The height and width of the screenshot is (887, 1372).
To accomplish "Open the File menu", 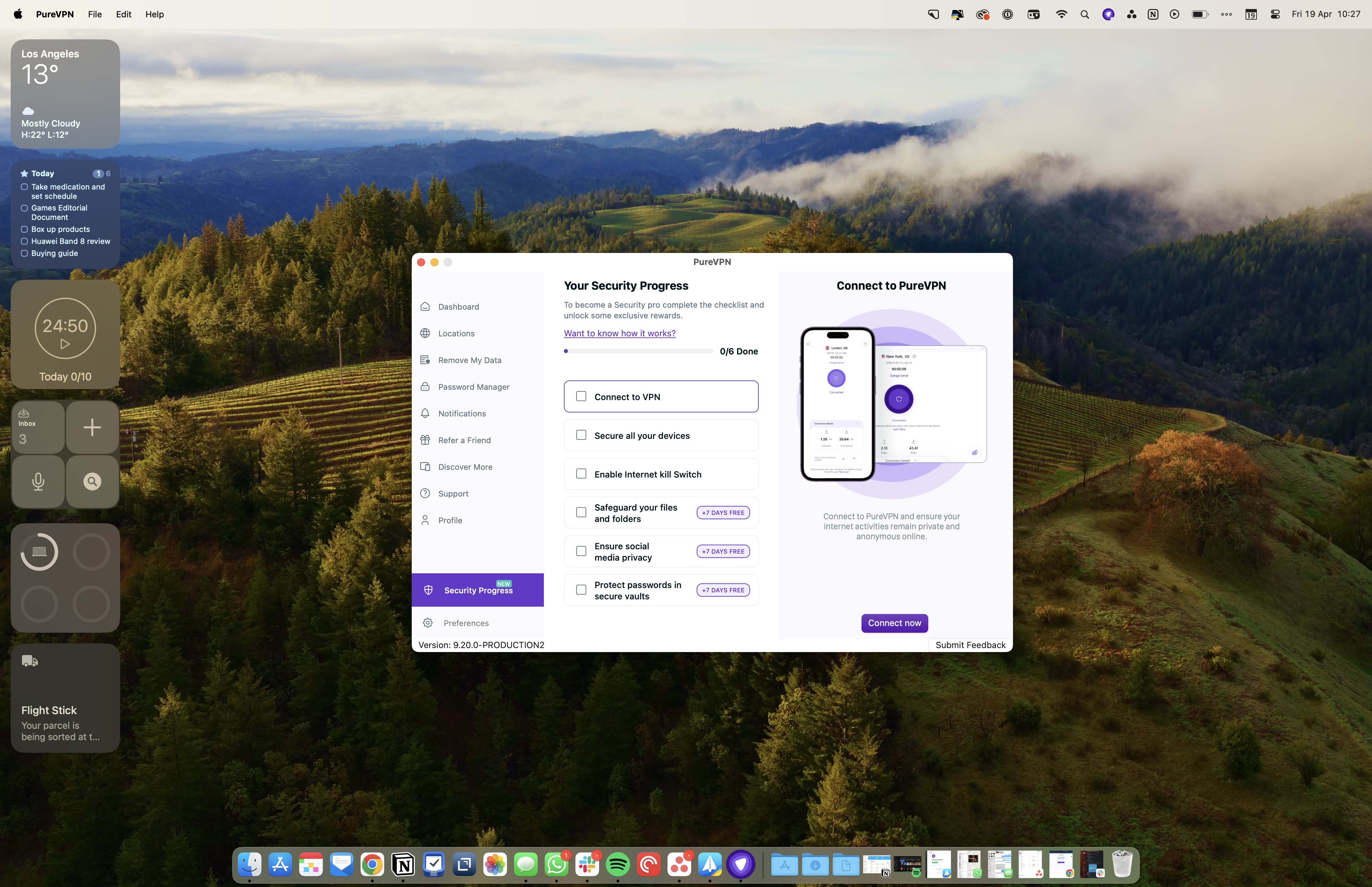I will click(94, 14).
